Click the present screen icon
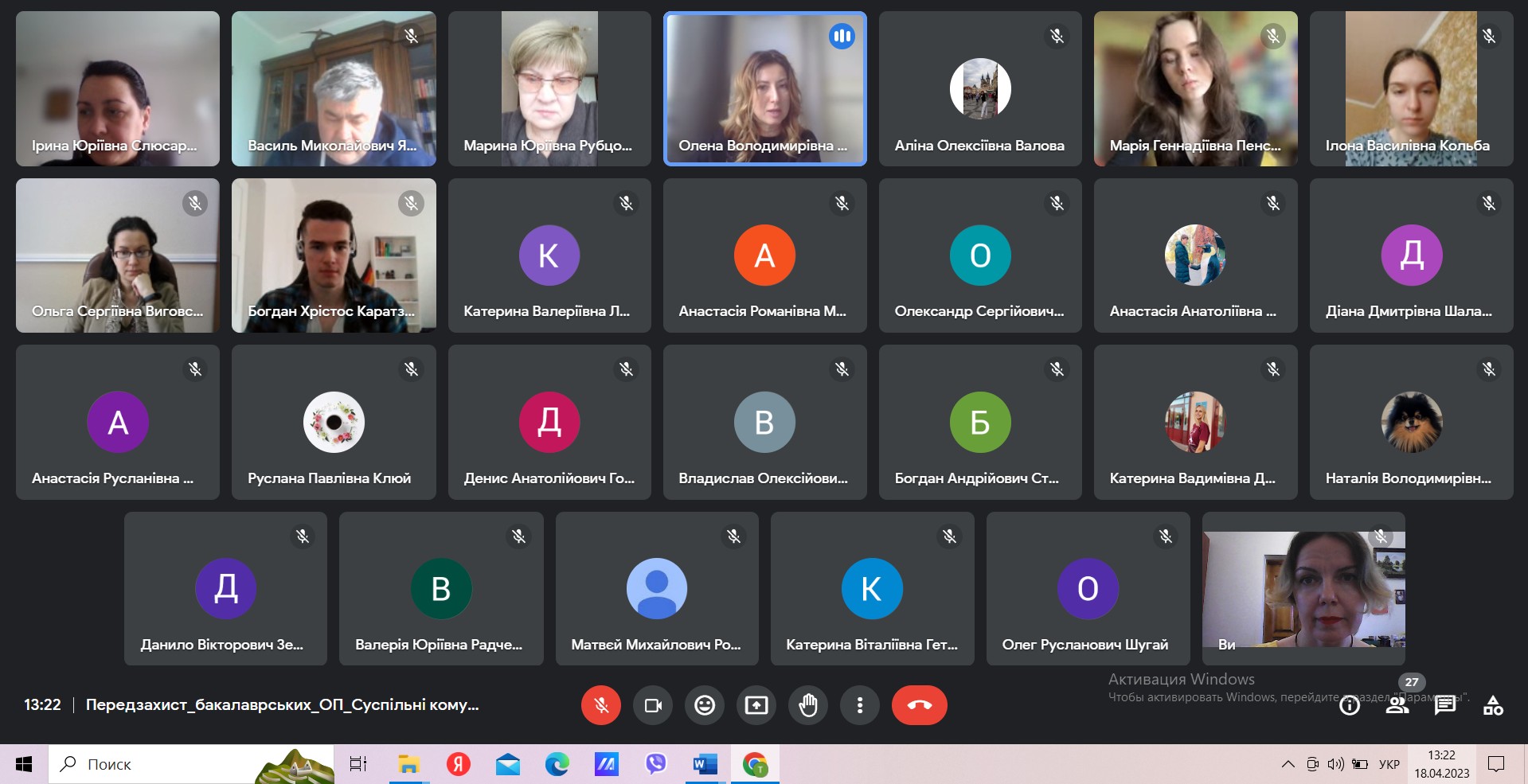1528x784 pixels. click(756, 705)
